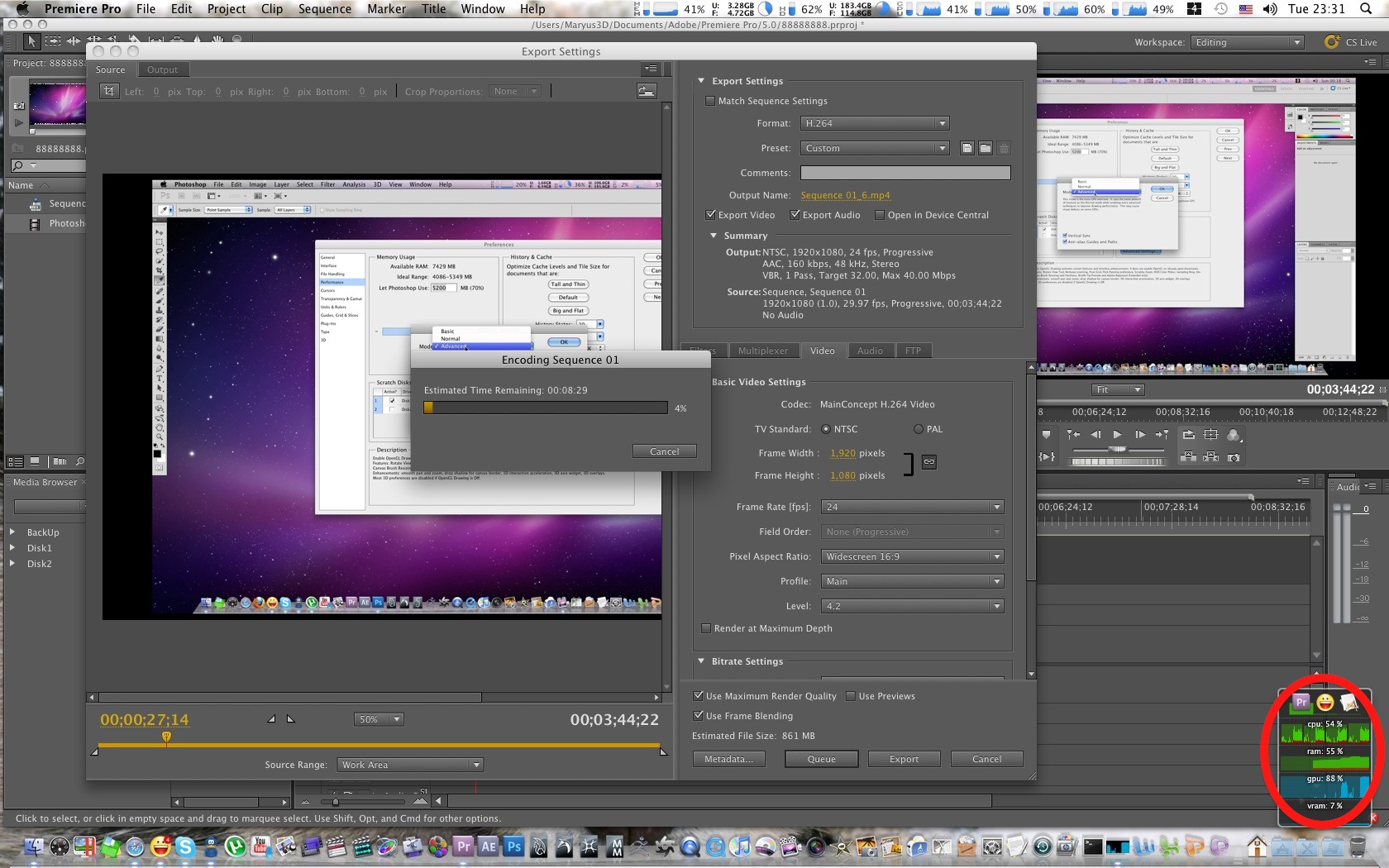Click the Sequence 01_6.mp4 output name link
Screen dimensions: 1389x868
point(845,195)
